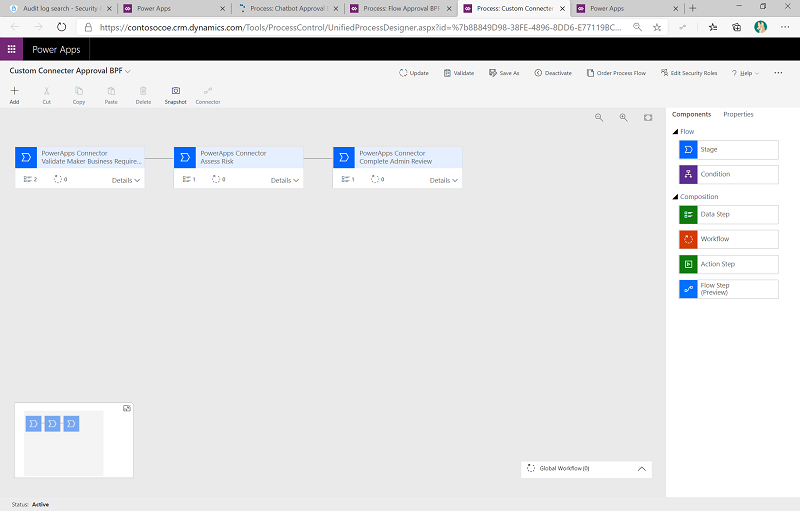
Task: Expand the Global Workflow panel
Action: pyautogui.click(x=642, y=469)
